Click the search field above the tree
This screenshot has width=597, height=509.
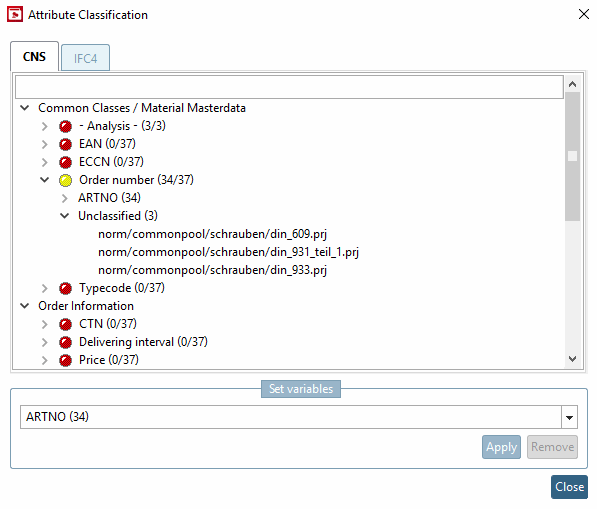coord(289,87)
